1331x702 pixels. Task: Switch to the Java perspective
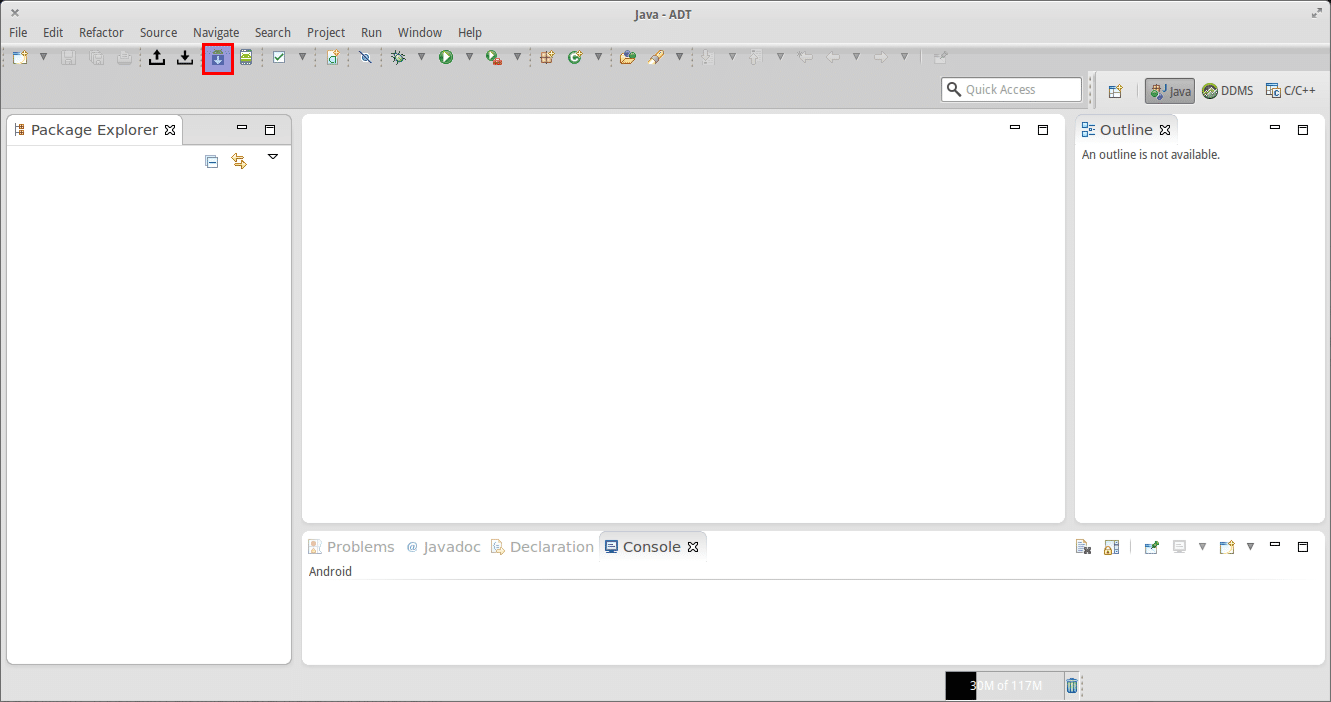tap(1170, 91)
